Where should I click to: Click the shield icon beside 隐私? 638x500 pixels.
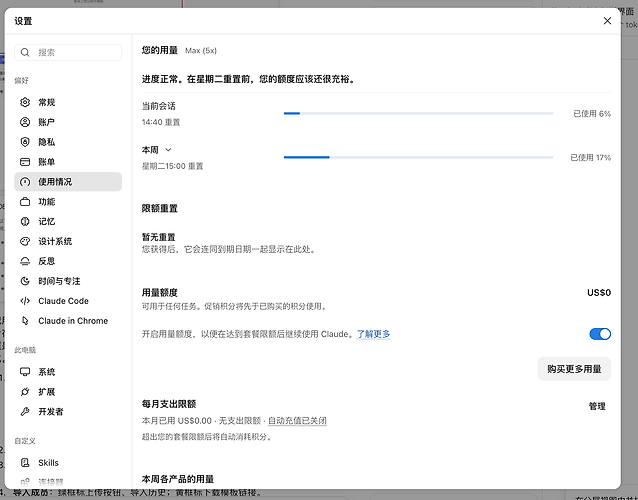(25, 142)
